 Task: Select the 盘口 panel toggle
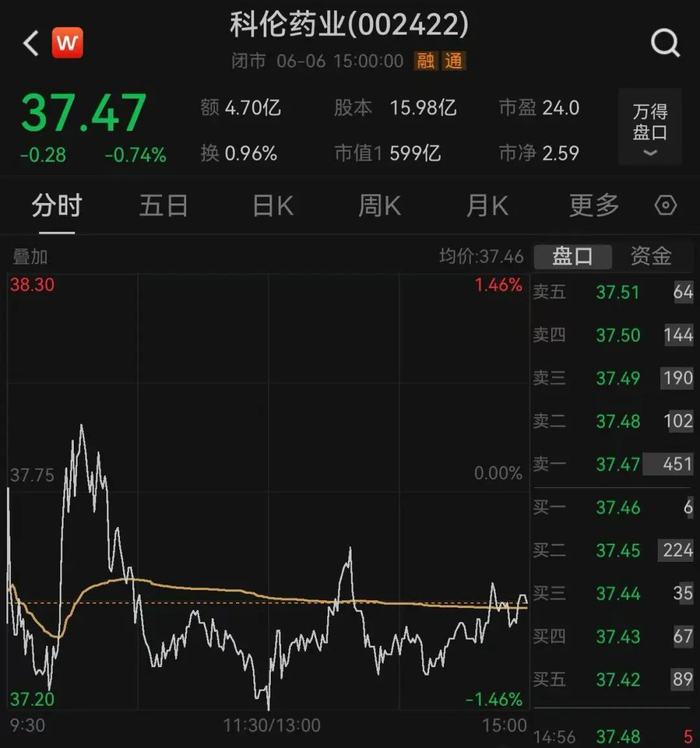pyautogui.click(x=573, y=257)
